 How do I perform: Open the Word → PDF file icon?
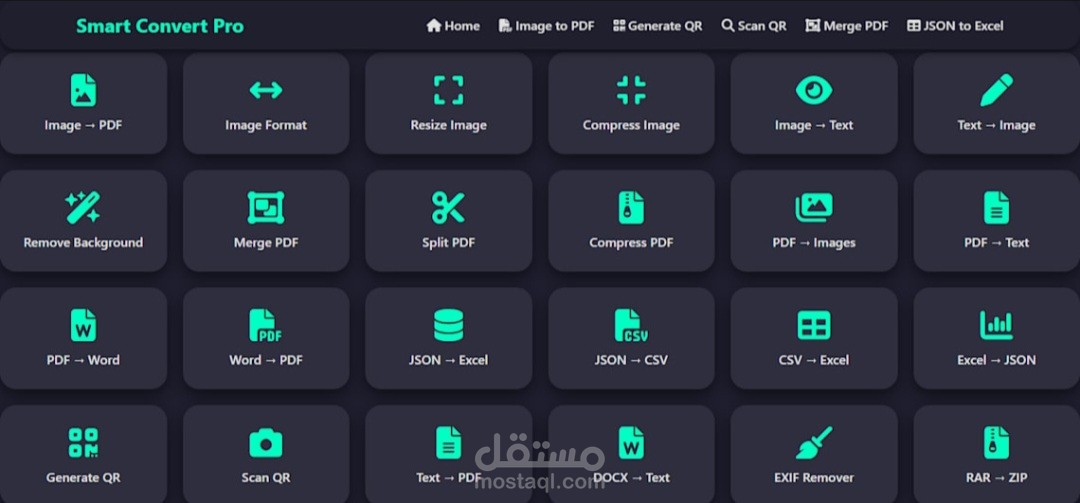(x=266, y=325)
